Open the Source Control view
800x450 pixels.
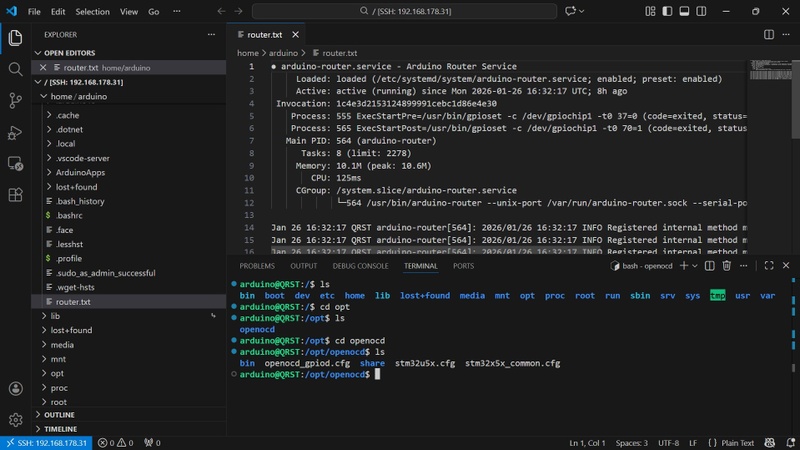[x=15, y=101]
